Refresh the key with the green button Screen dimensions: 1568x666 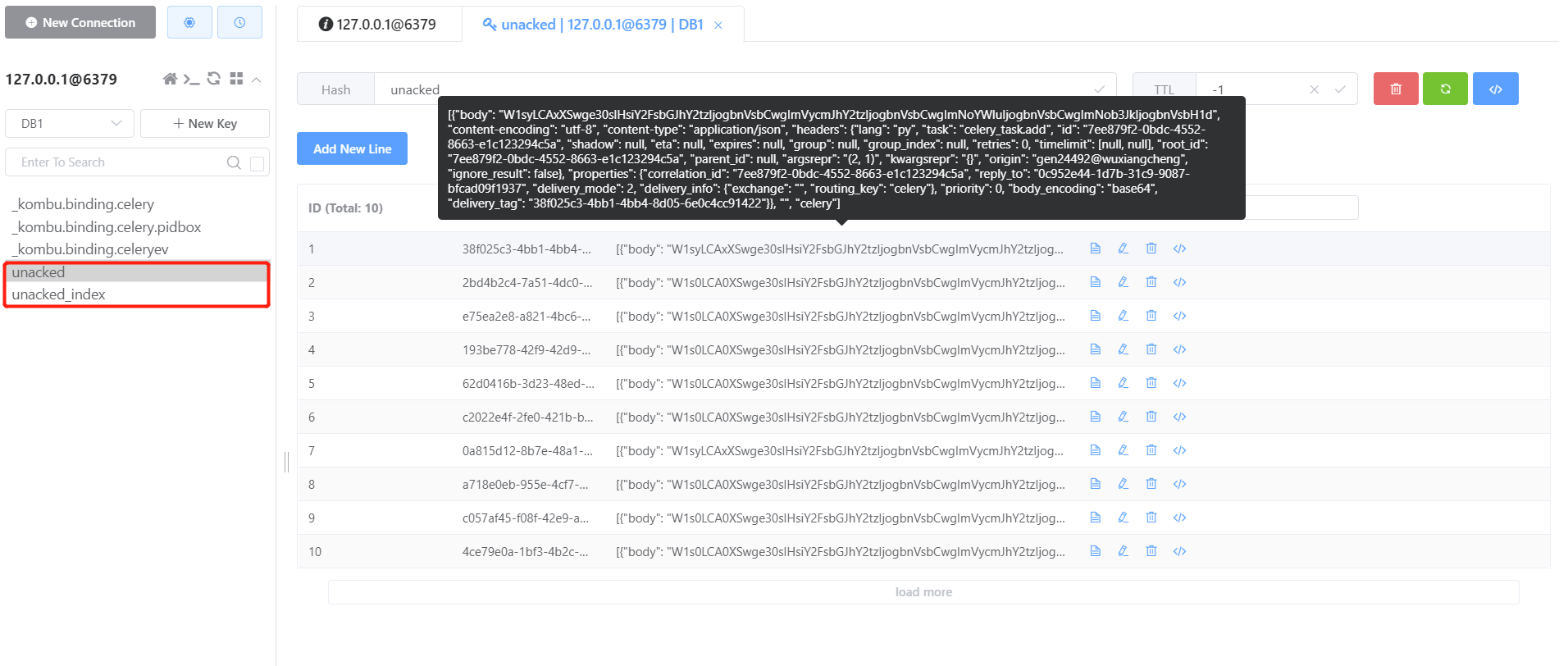tap(1446, 89)
